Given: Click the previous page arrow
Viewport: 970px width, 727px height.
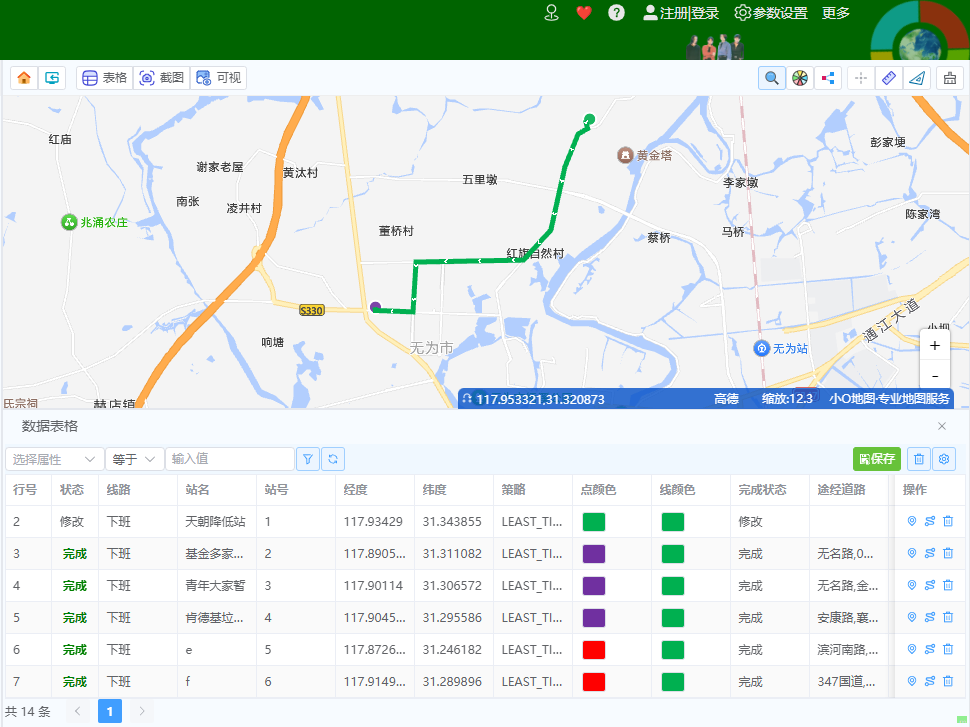Looking at the screenshot, I should point(77,711).
